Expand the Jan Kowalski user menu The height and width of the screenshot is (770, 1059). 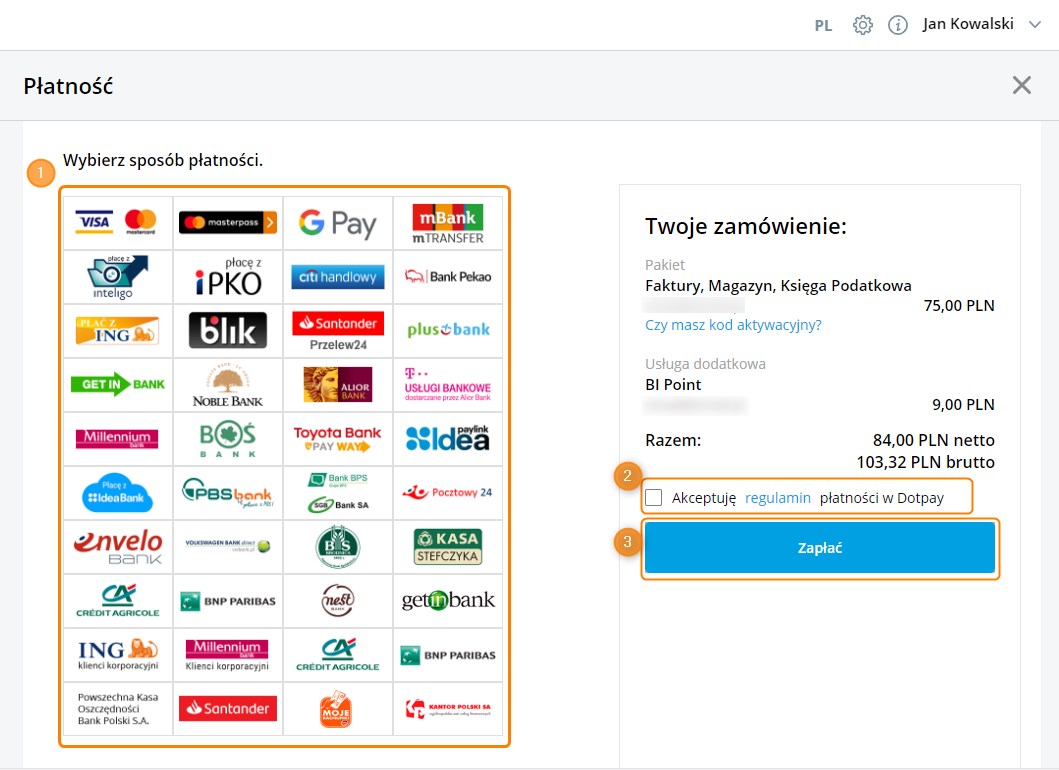click(981, 24)
